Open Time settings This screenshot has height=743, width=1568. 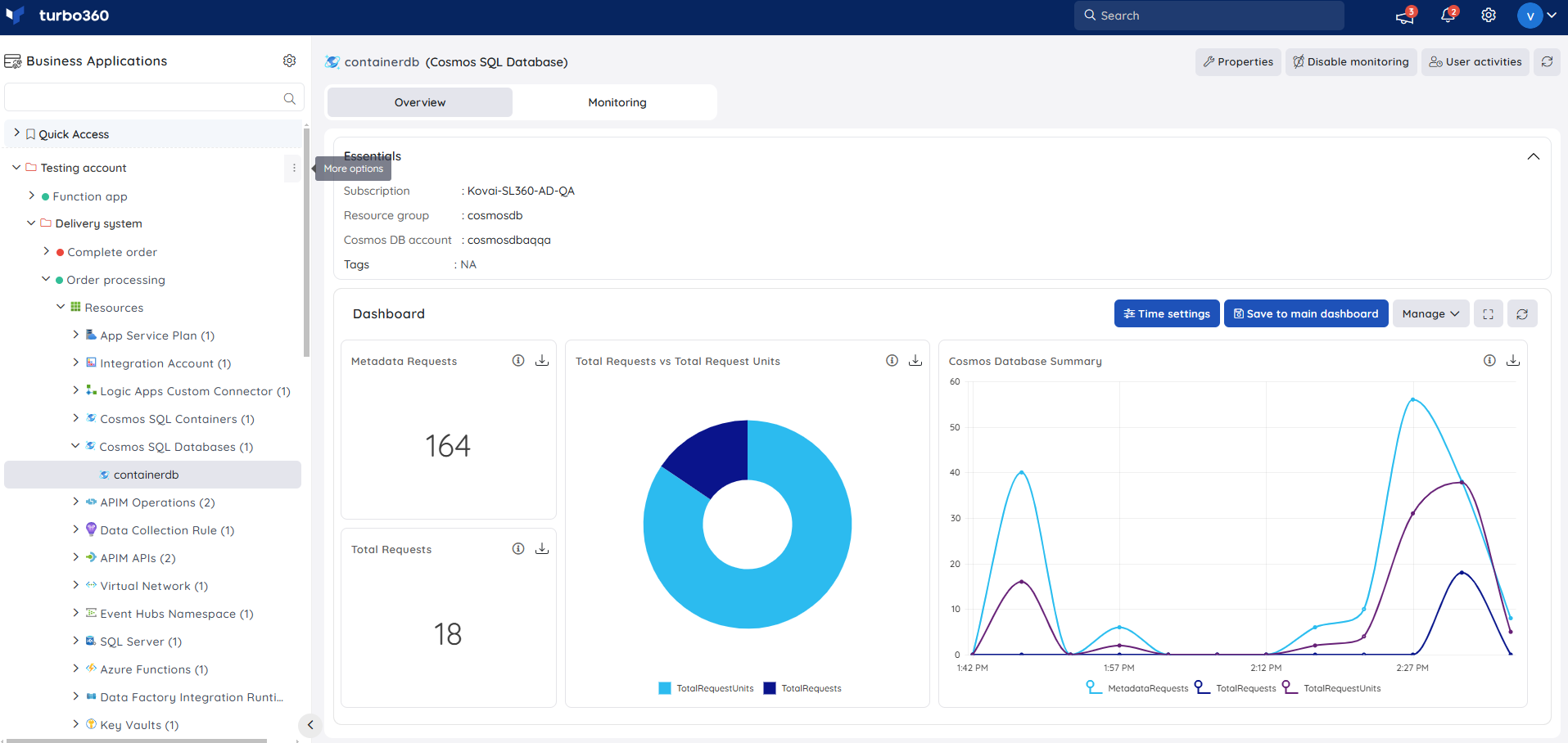[x=1167, y=313]
